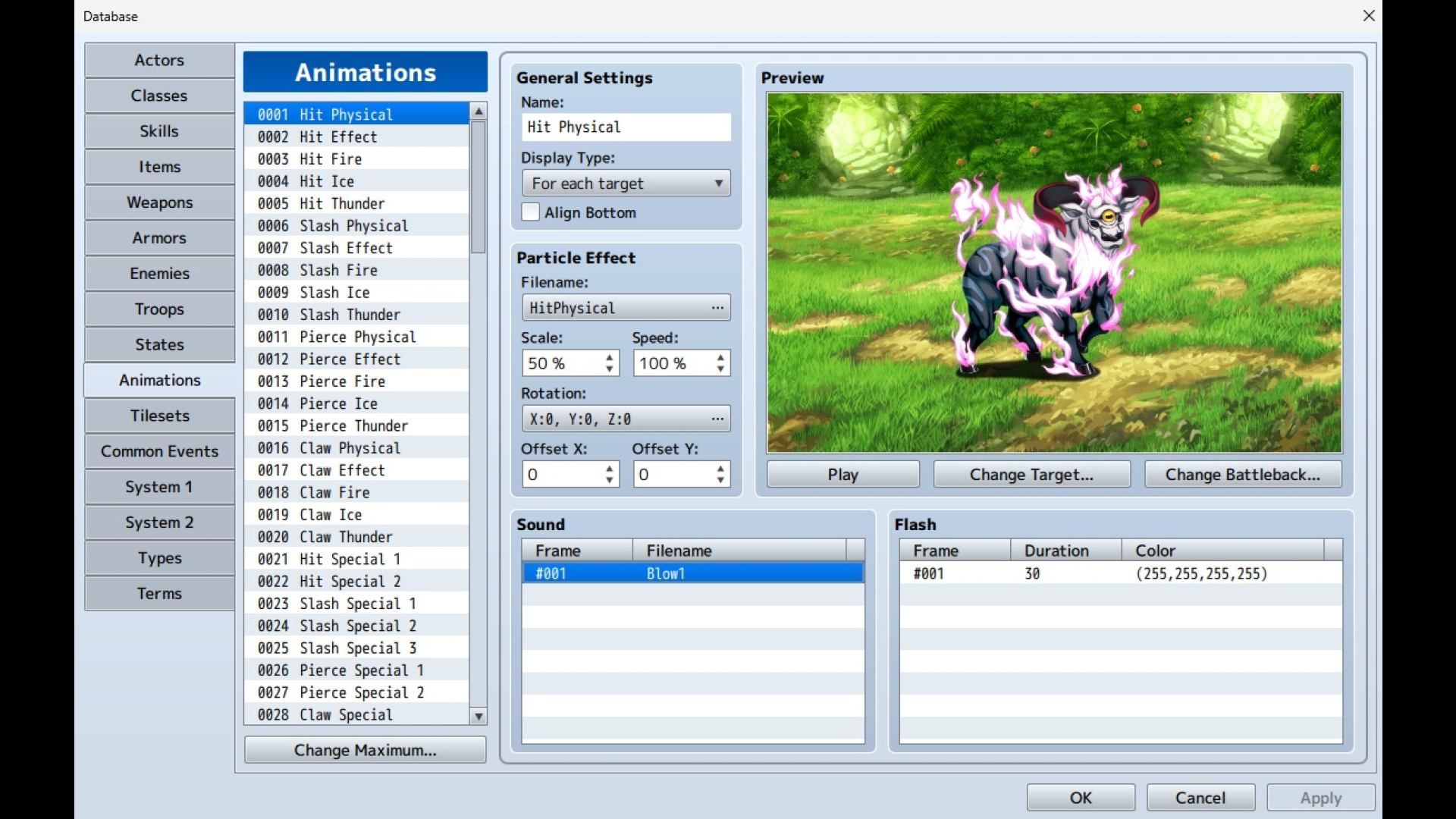The width and height of the screenshot is (1456, 819).
Task: Open the particle effect filename browser
Action: (717, 307)
